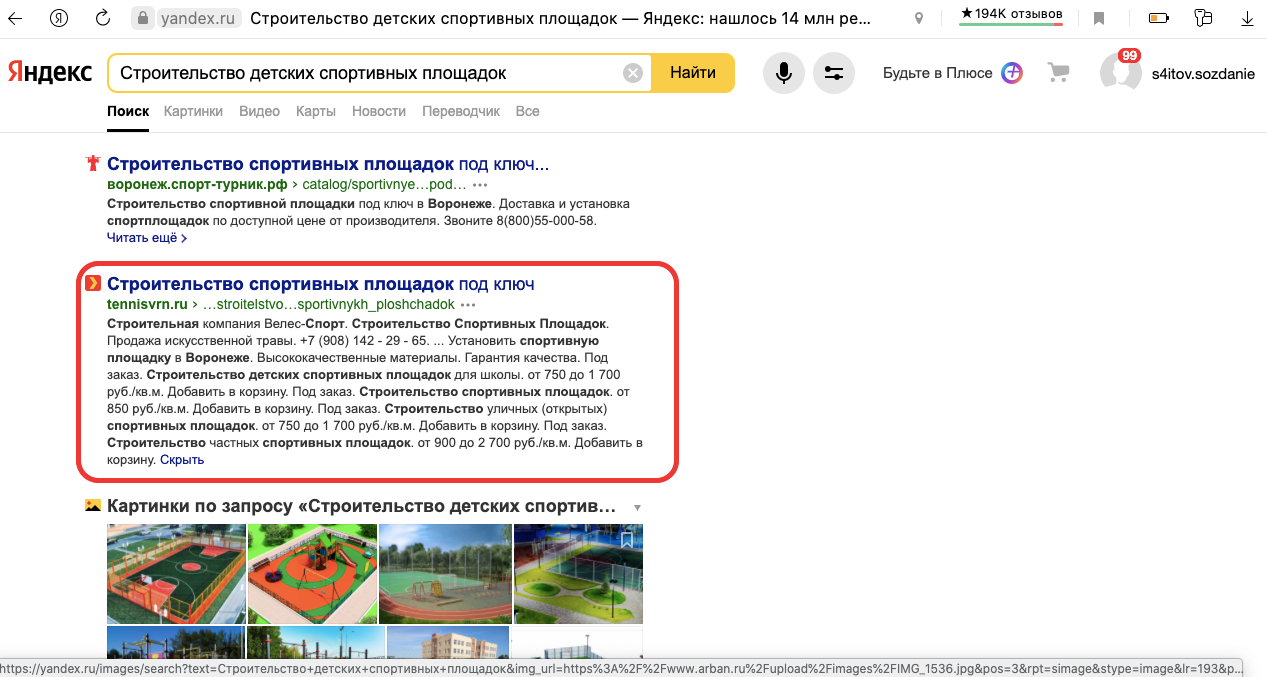Clear the search query with the X icon

tap(632, 72)
